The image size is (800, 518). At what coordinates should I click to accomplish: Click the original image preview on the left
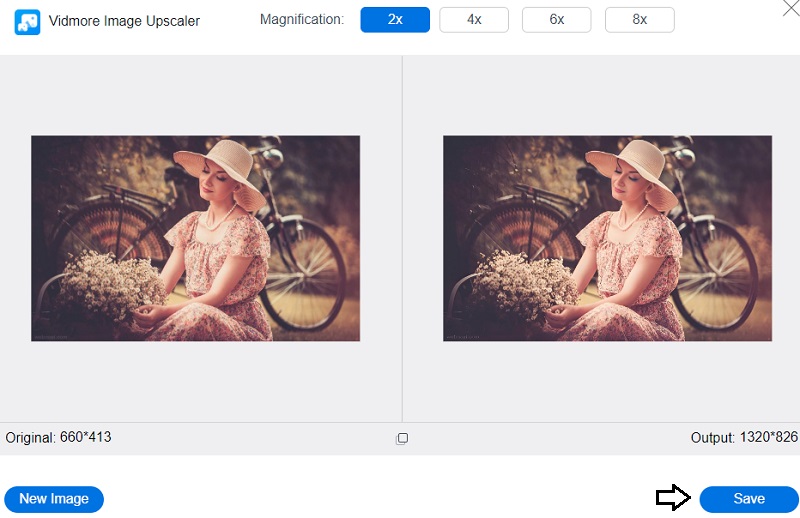[195, 238]
